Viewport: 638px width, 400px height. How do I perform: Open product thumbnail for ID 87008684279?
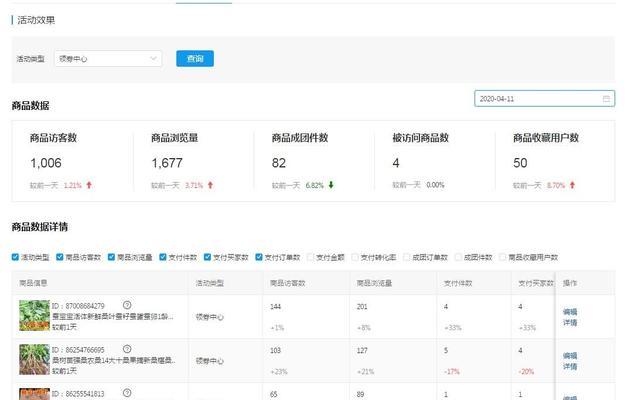(34, 315)
